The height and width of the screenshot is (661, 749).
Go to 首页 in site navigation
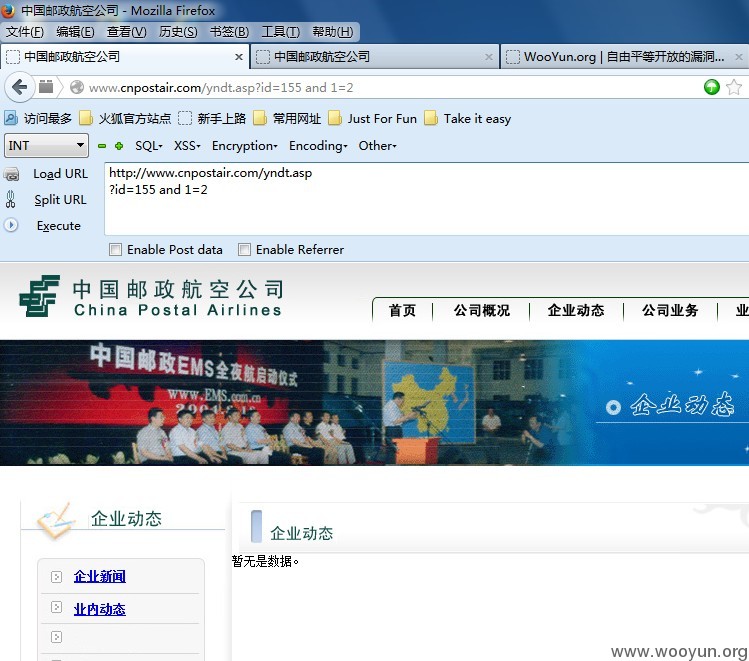(x=402, y=310)
